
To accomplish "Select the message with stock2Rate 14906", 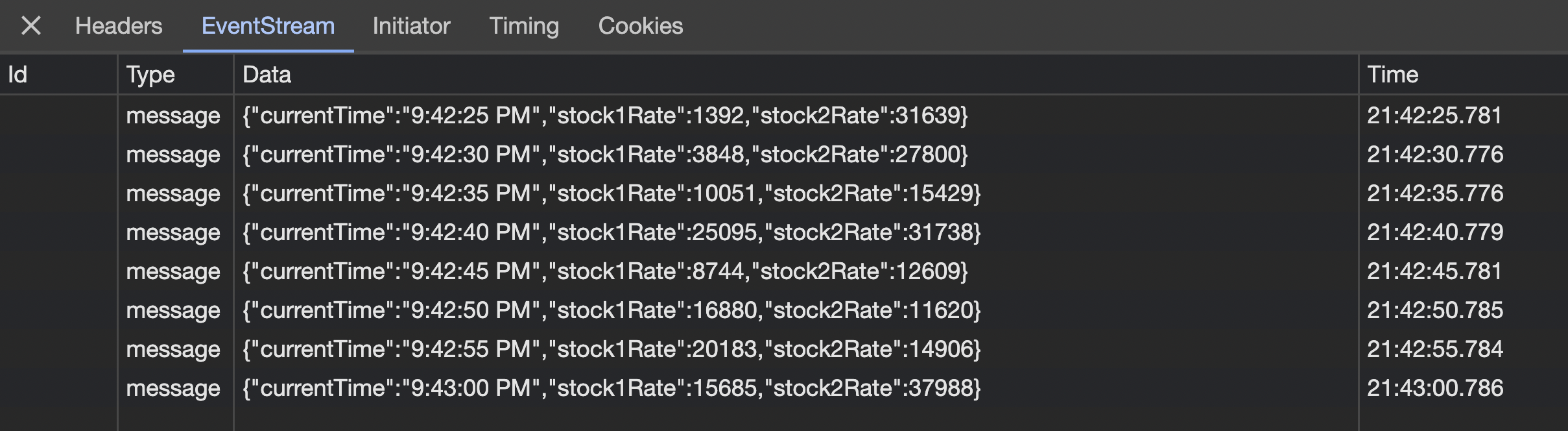I will click(x=611, y=349).
